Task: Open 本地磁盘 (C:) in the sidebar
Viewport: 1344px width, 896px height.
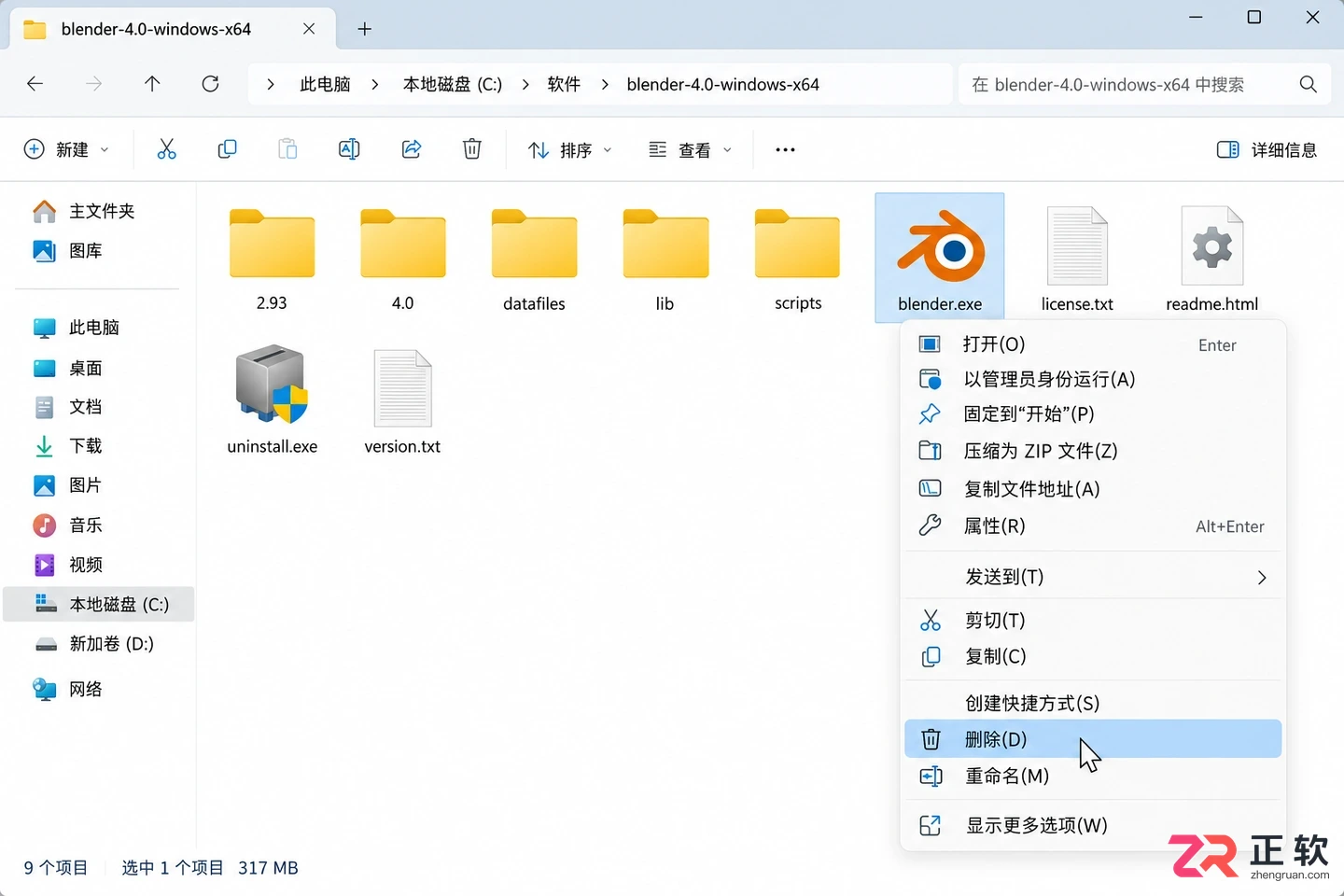Action: pyautogui.click(x=99, y=604)
